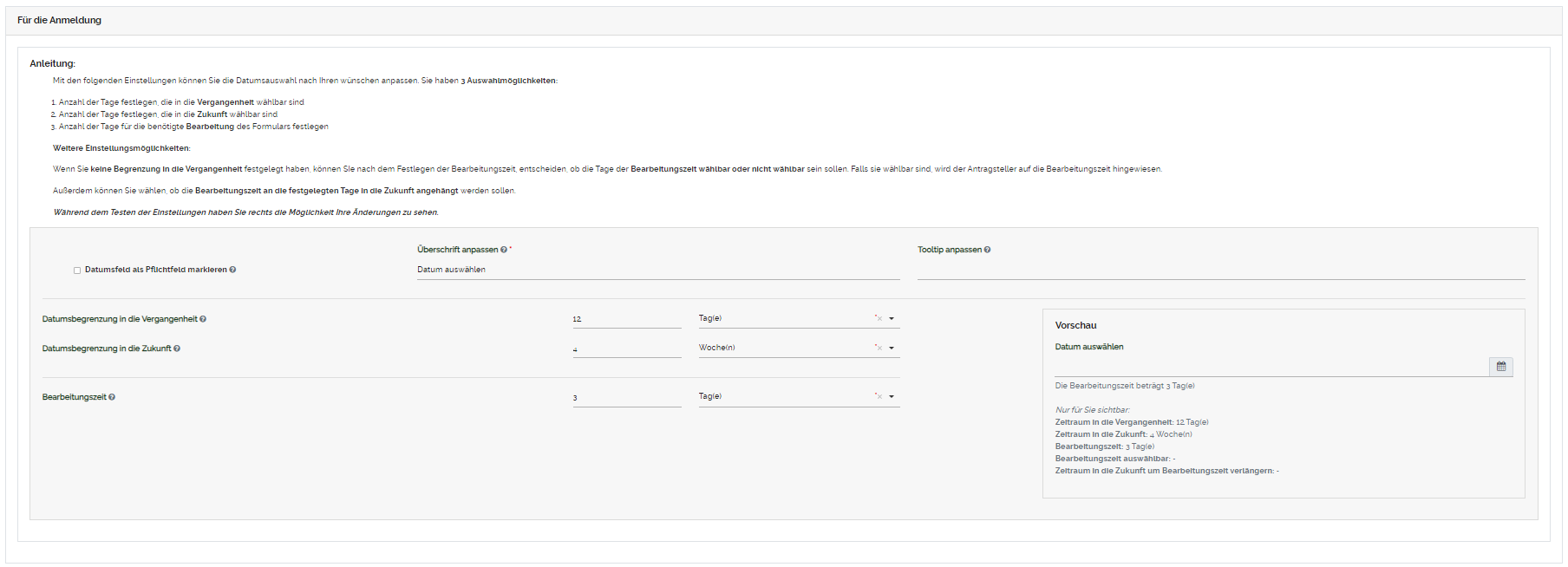1568x567 pixels.
Task: Click the Zukunft number field showing 4
Action: tap(626, 349)
